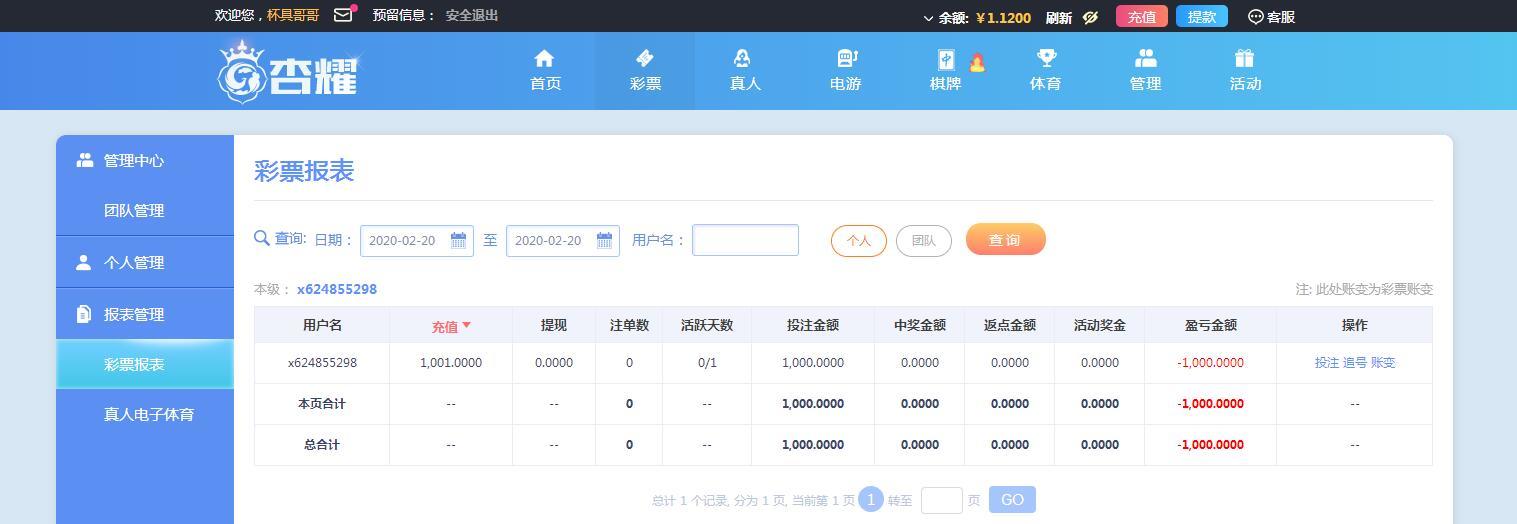Screen dimensions: 1517x524
Task: Click the 0/1 active days cell
Action: pos(707,363)
